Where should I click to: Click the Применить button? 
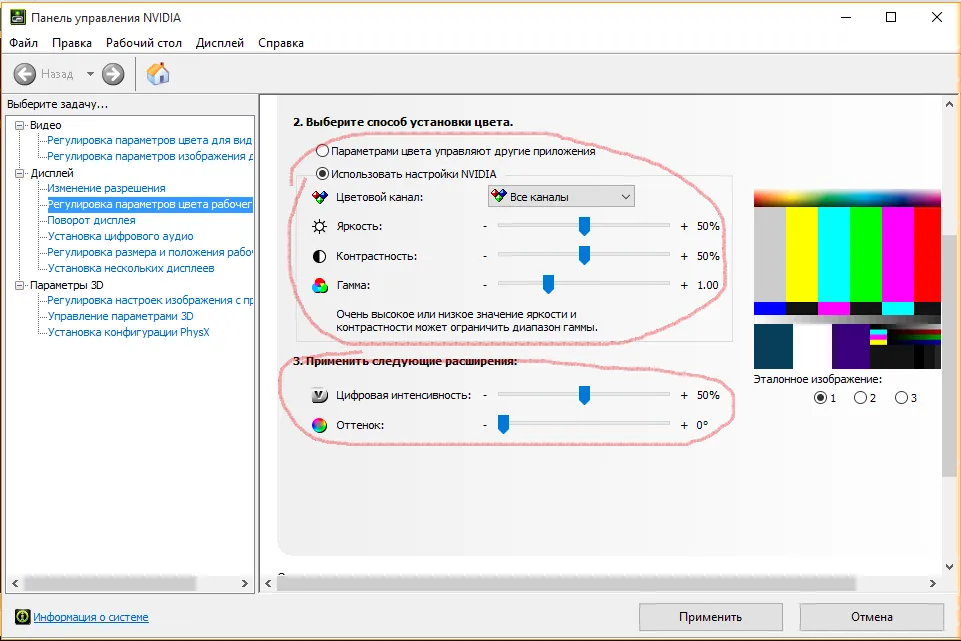[710, 617]
